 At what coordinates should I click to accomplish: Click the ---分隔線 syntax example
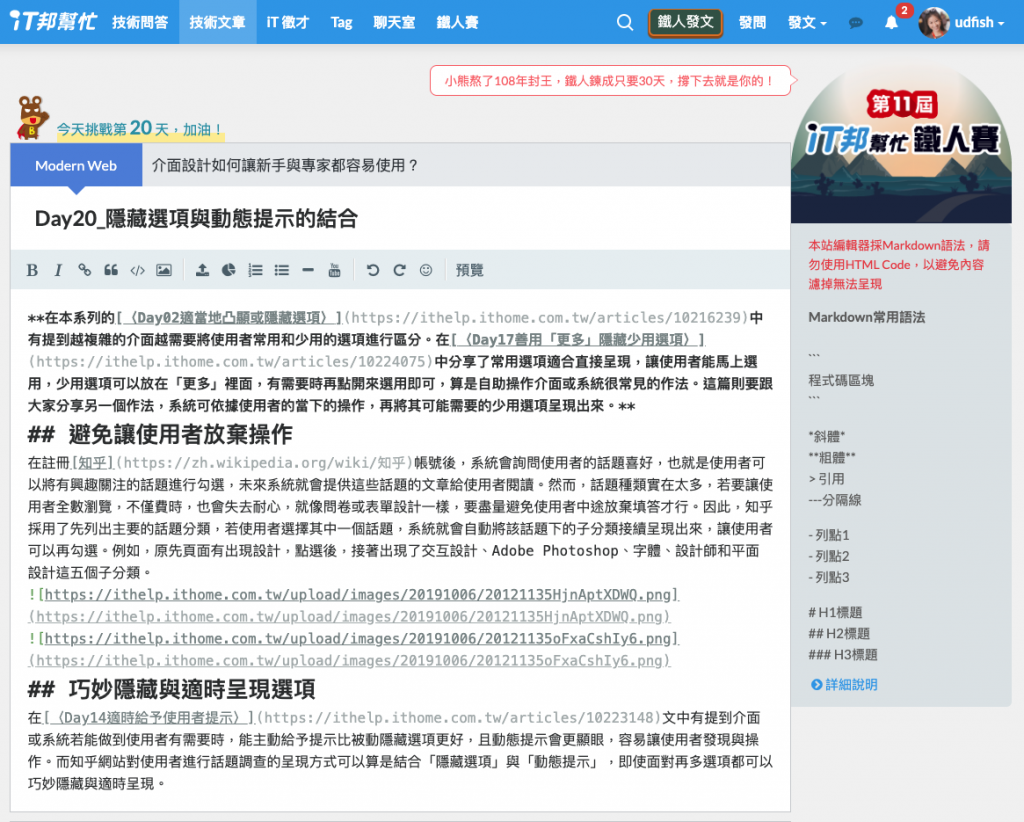pyautogui.click(x=835, y=500)
